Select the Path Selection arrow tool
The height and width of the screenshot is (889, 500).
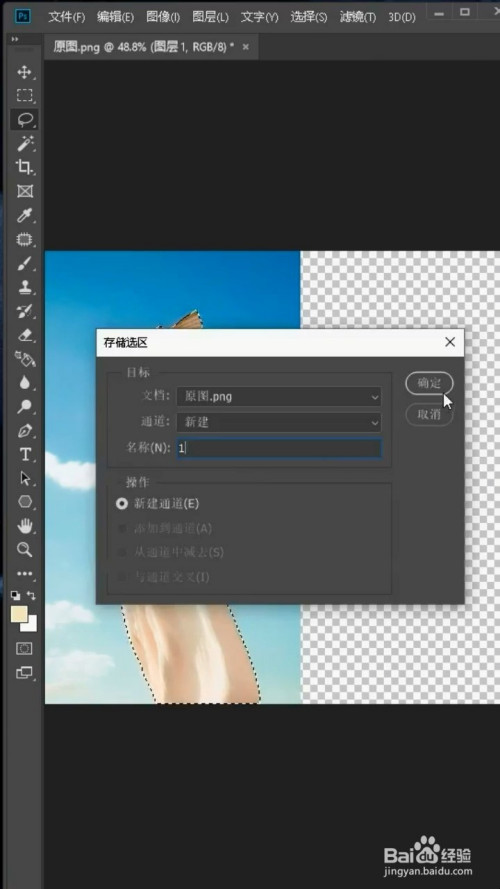(24, 479)
